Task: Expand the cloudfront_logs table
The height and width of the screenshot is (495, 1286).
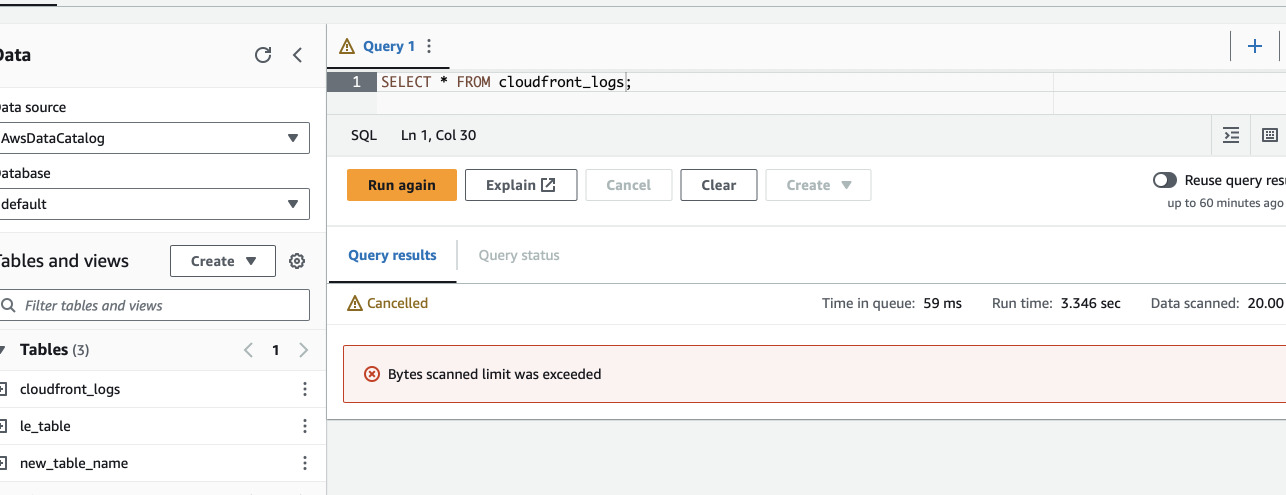Action: 4,389
